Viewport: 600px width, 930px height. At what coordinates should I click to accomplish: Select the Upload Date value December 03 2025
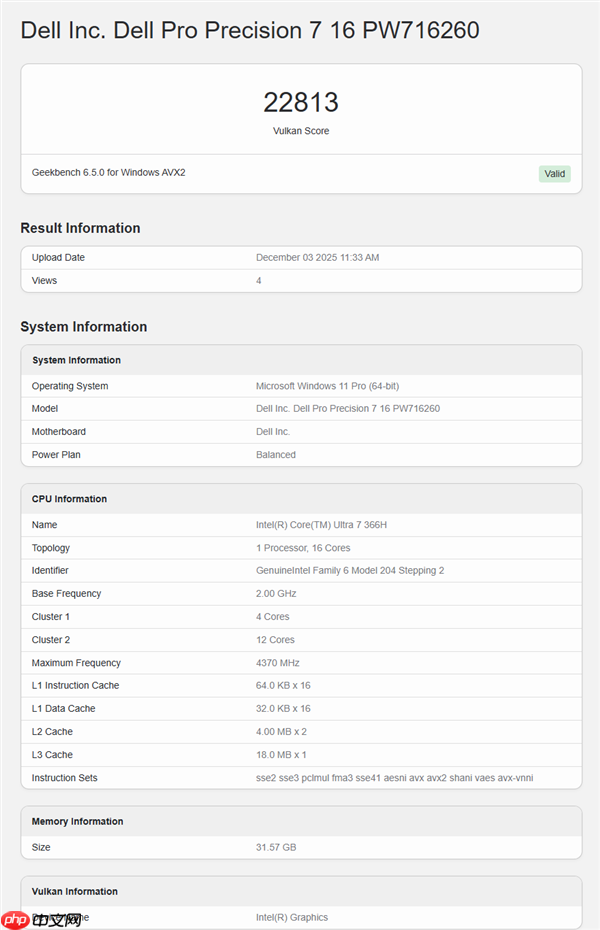tap(317, 258)
